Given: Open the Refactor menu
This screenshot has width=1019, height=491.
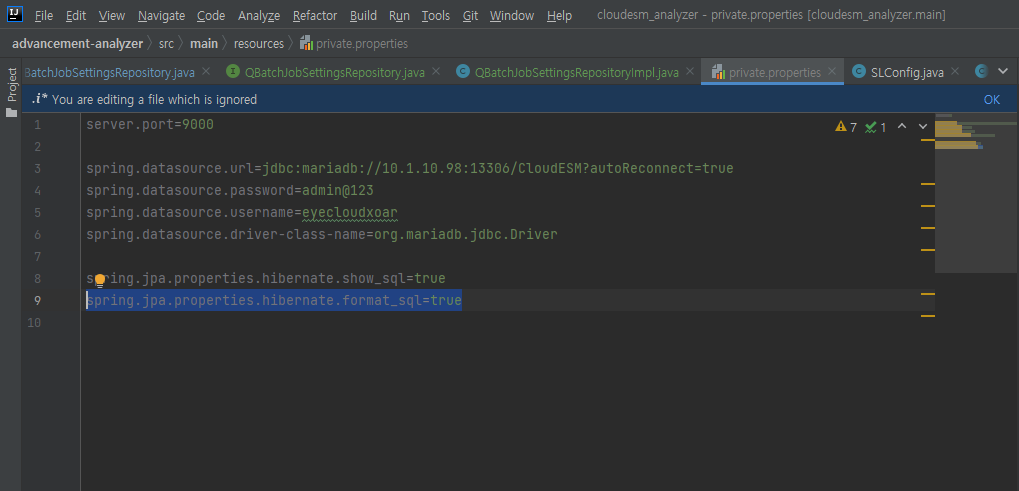Looking at the screenshot, I should 315,16.
